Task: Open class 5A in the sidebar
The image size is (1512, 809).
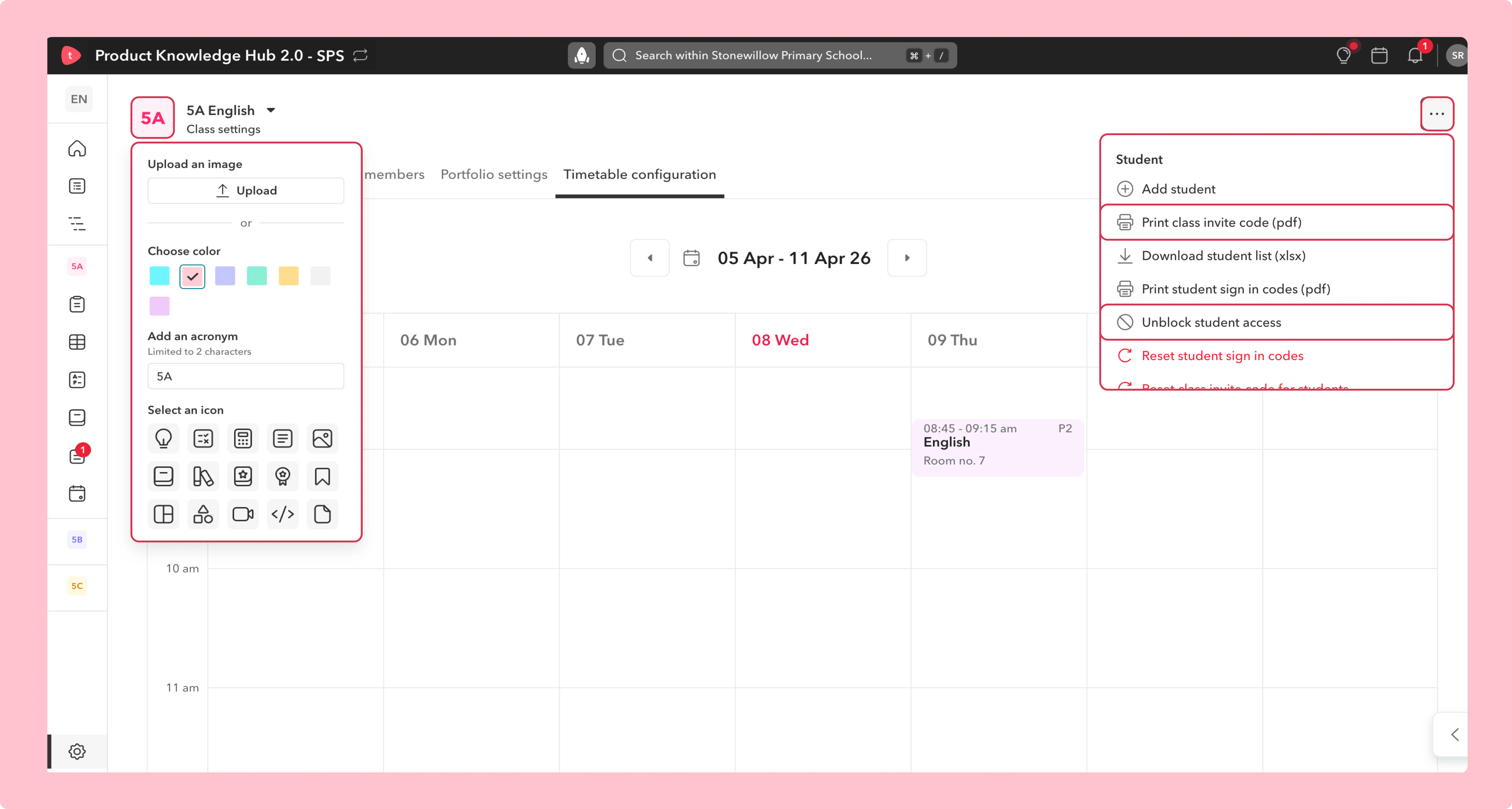Action: point(77,267)
